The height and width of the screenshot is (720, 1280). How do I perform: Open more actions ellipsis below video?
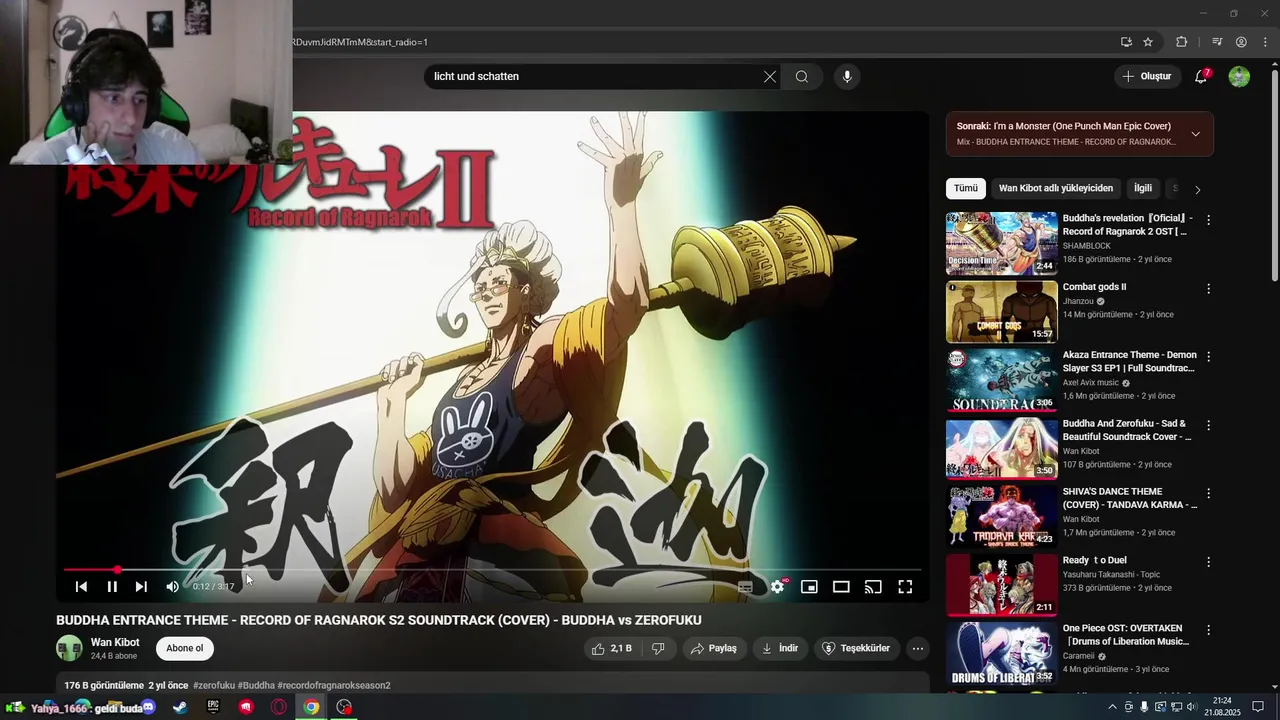pyautogui.click(x=918, y=648)
